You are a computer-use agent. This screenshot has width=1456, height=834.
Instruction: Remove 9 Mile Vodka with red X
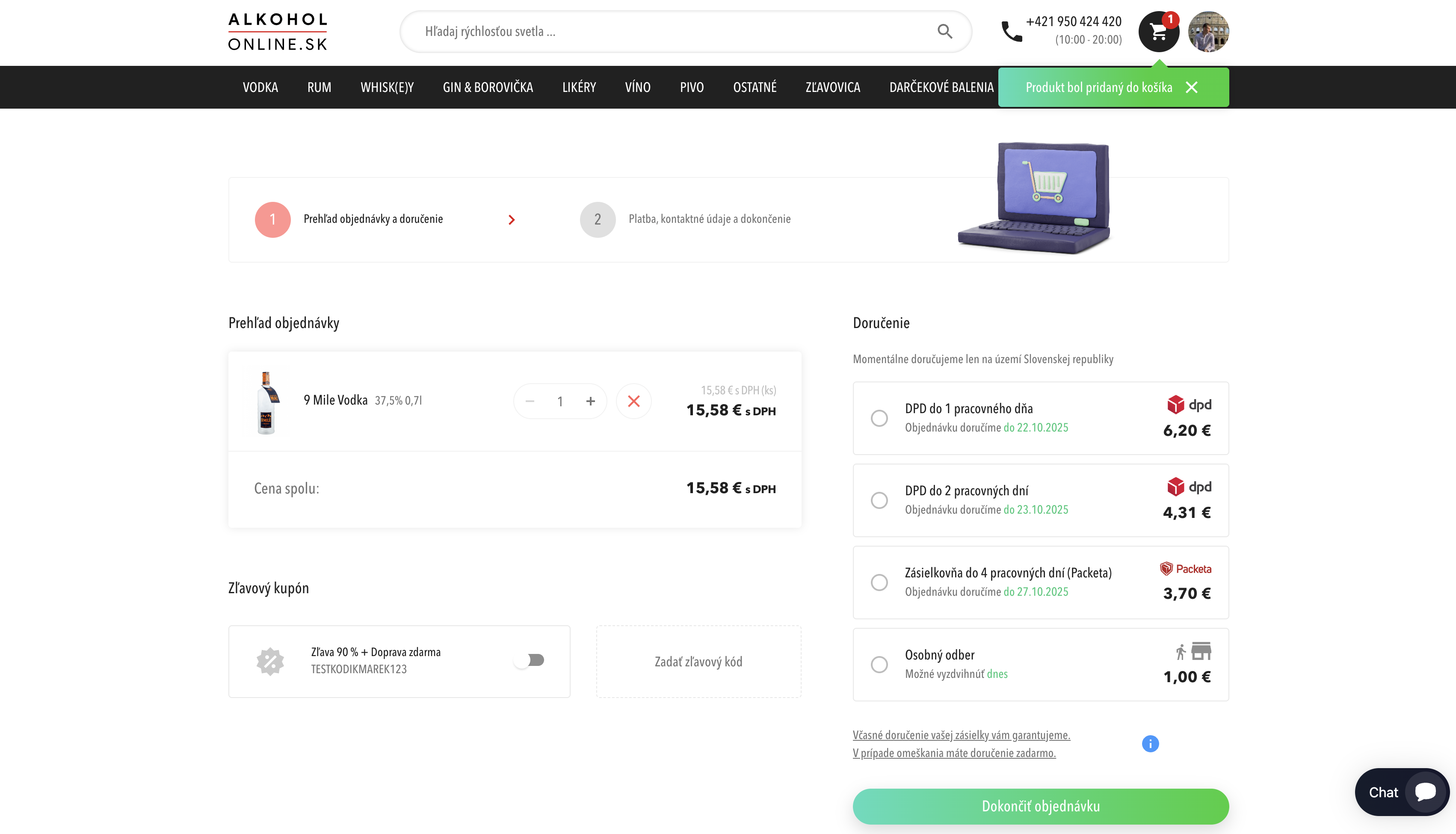[x=633, y=401]
